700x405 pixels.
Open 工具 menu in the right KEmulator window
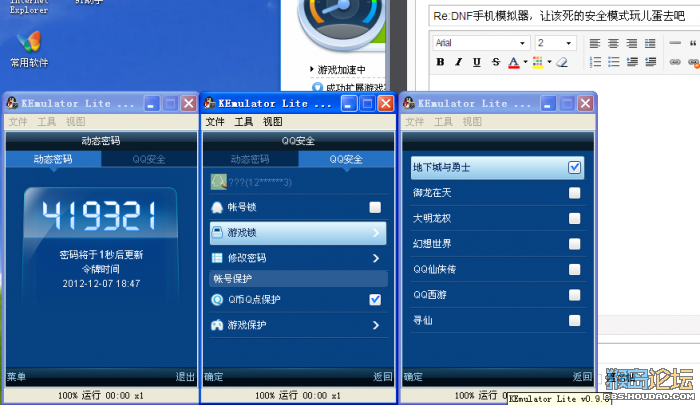pos(443,121)
